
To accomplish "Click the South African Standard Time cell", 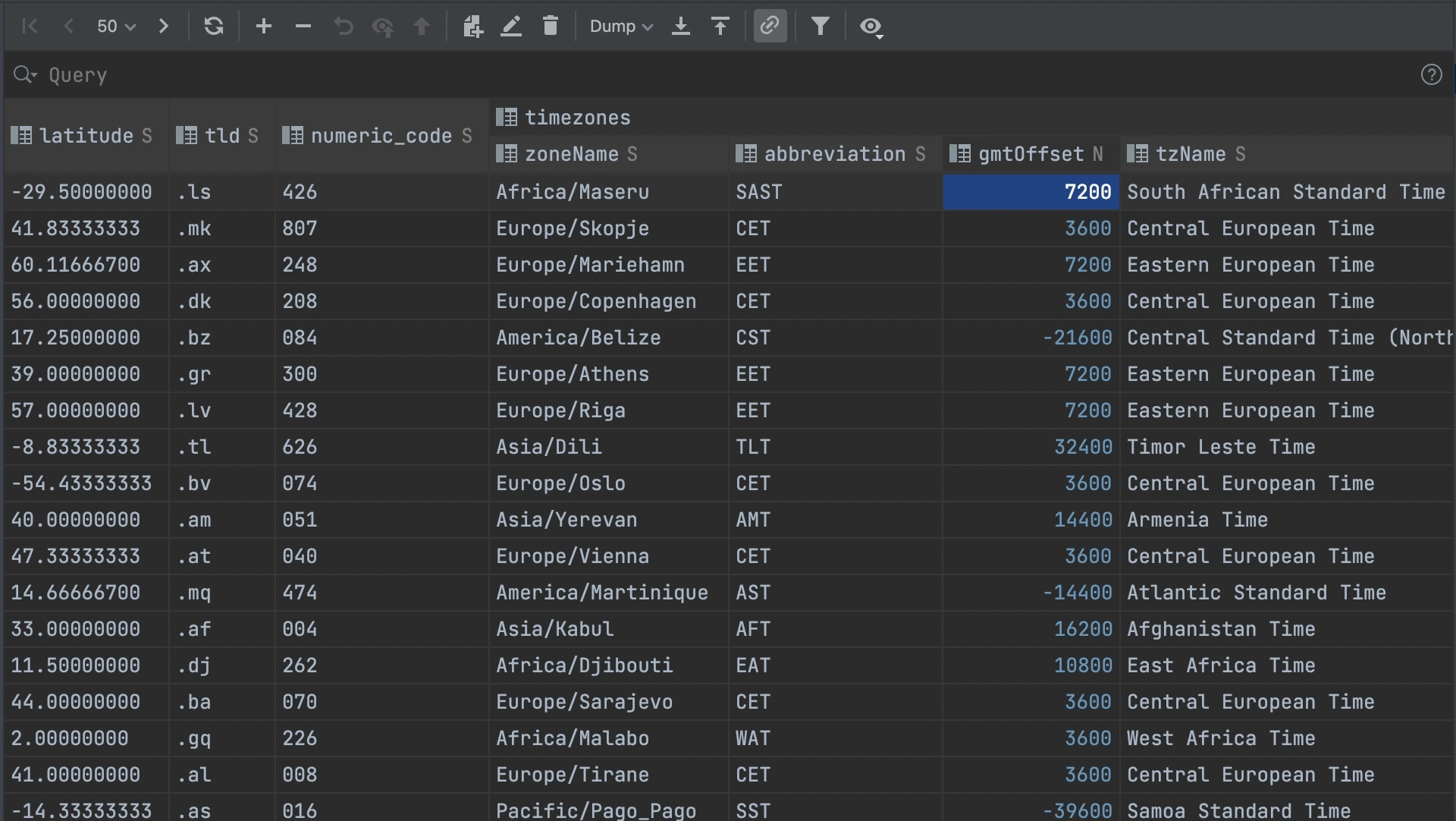I will click(1287, 192).
